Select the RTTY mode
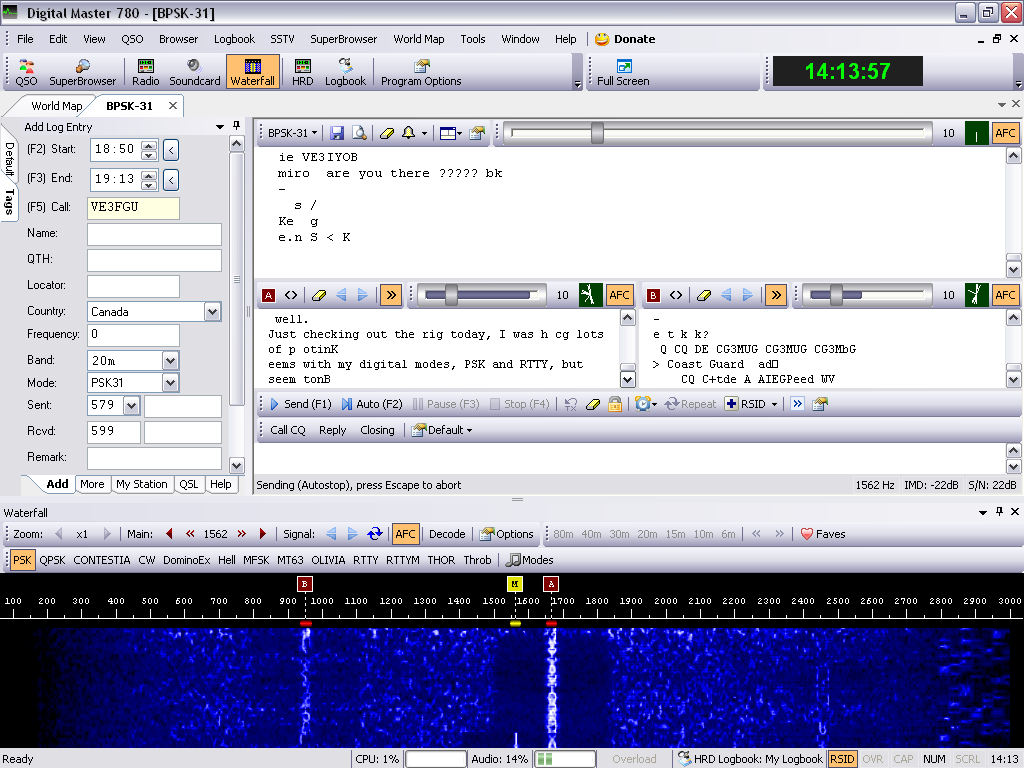The height and width of the screenshot is (768, 1024). [365, 560]
